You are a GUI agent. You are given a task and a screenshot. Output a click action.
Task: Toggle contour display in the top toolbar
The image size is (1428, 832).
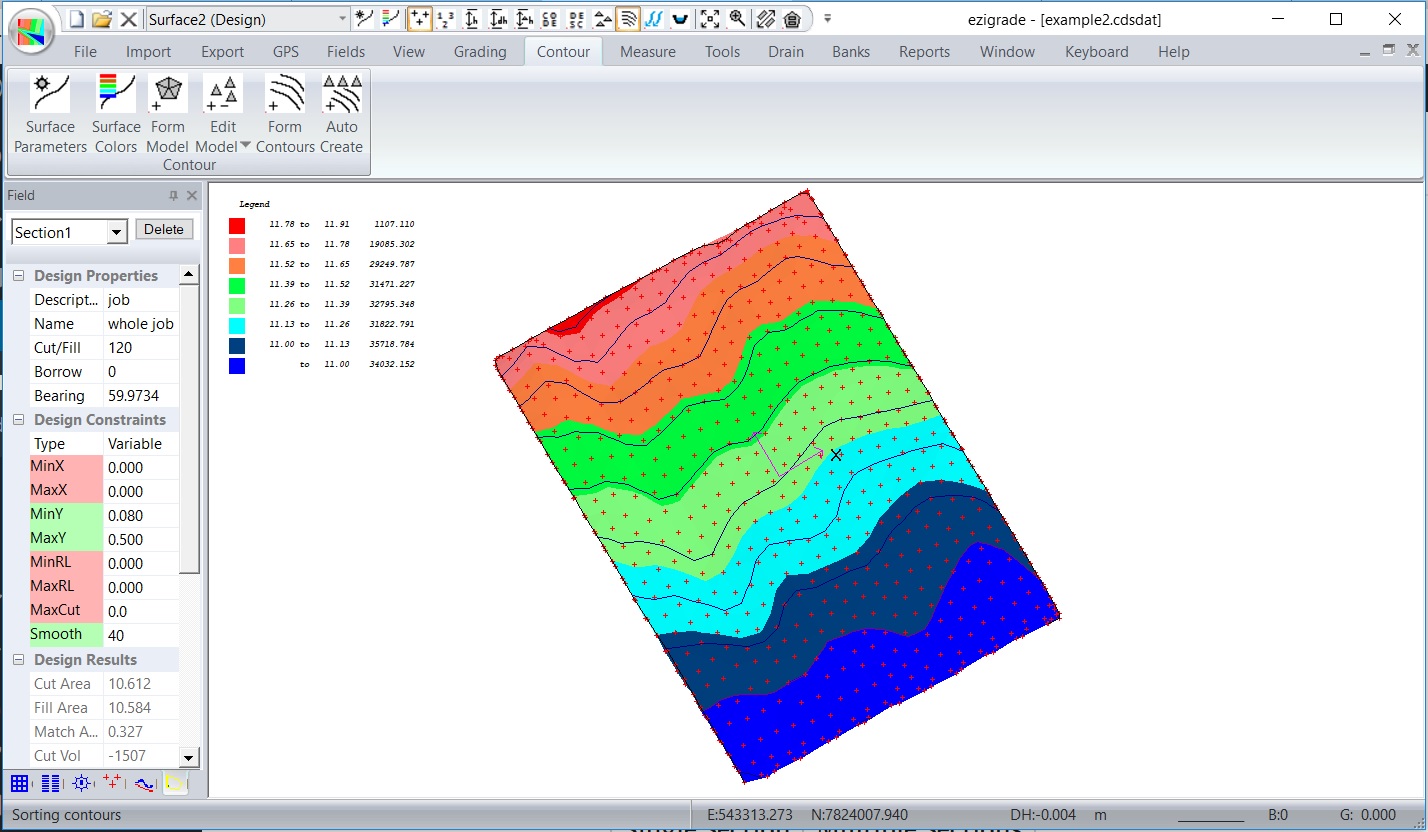click(x=628, y=19)
